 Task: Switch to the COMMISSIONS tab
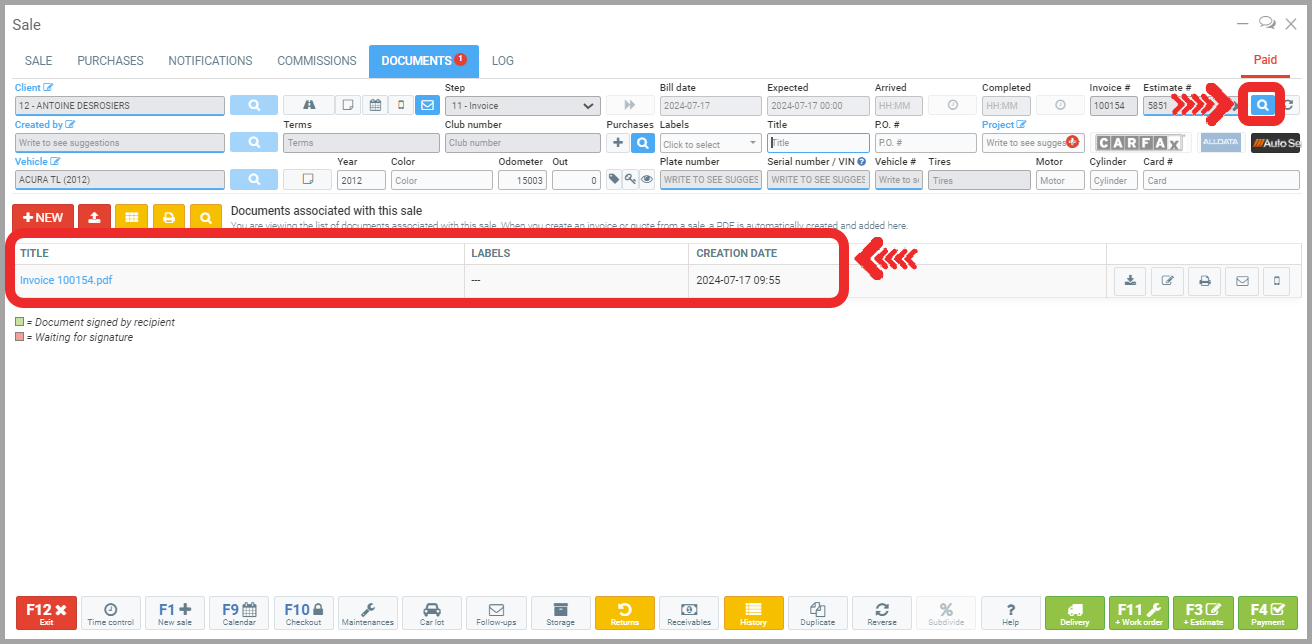pyautogui.click(x=316, y=61)
